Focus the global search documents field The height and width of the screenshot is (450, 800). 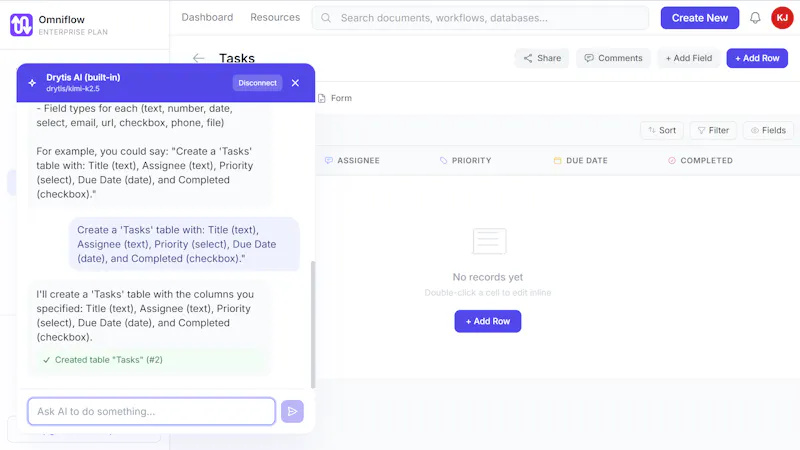tap(480, 18)
